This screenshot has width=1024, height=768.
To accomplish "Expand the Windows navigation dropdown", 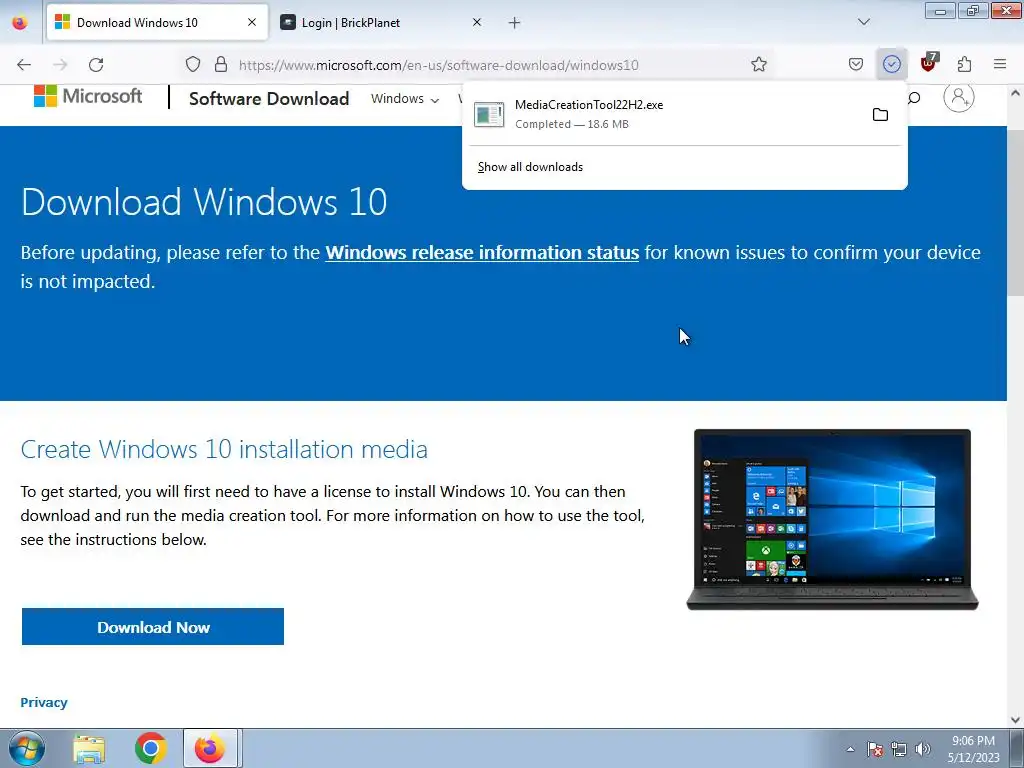I will coord(405,99).
